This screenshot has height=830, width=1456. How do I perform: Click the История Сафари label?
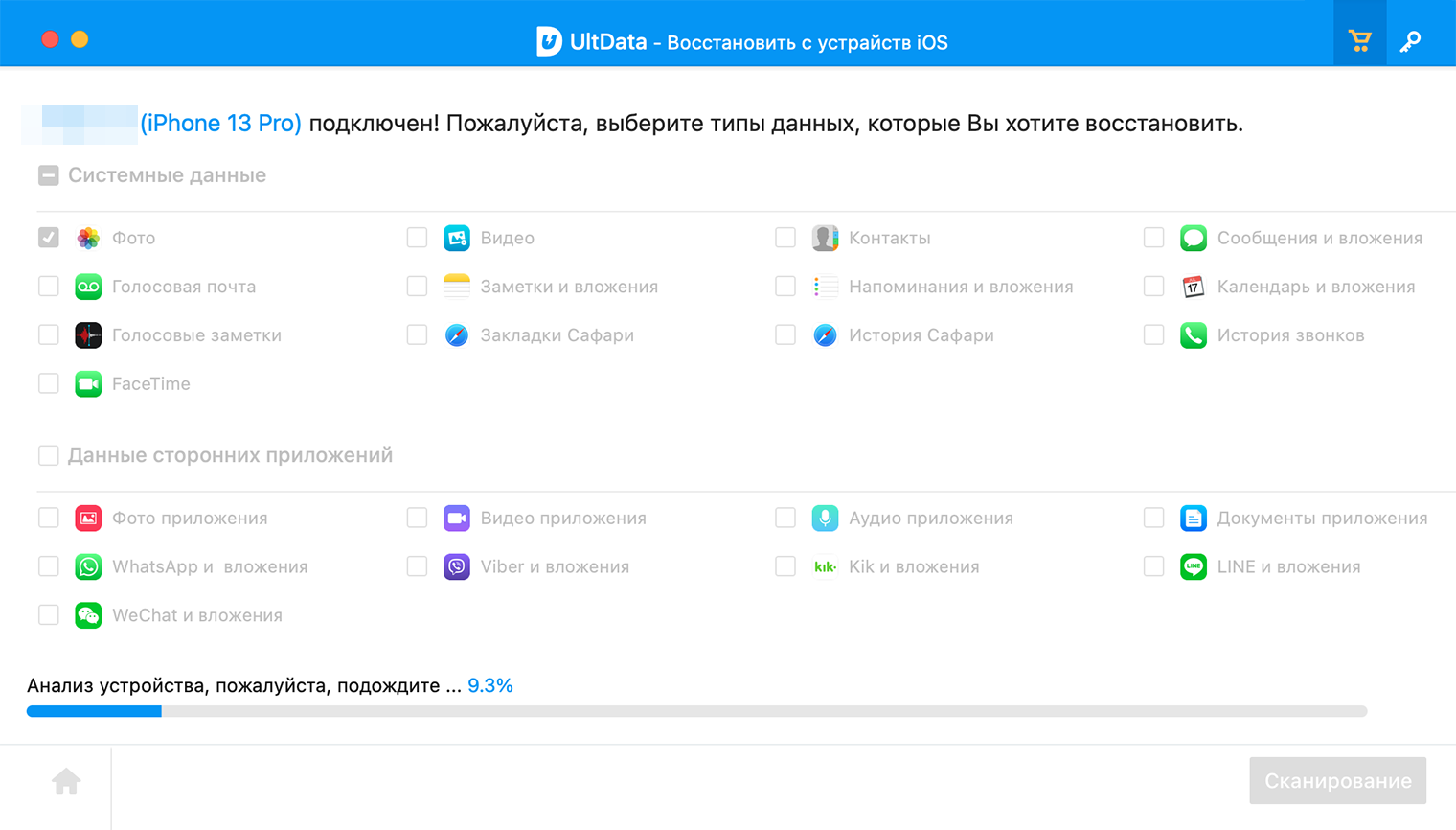[x=921, y=335]
